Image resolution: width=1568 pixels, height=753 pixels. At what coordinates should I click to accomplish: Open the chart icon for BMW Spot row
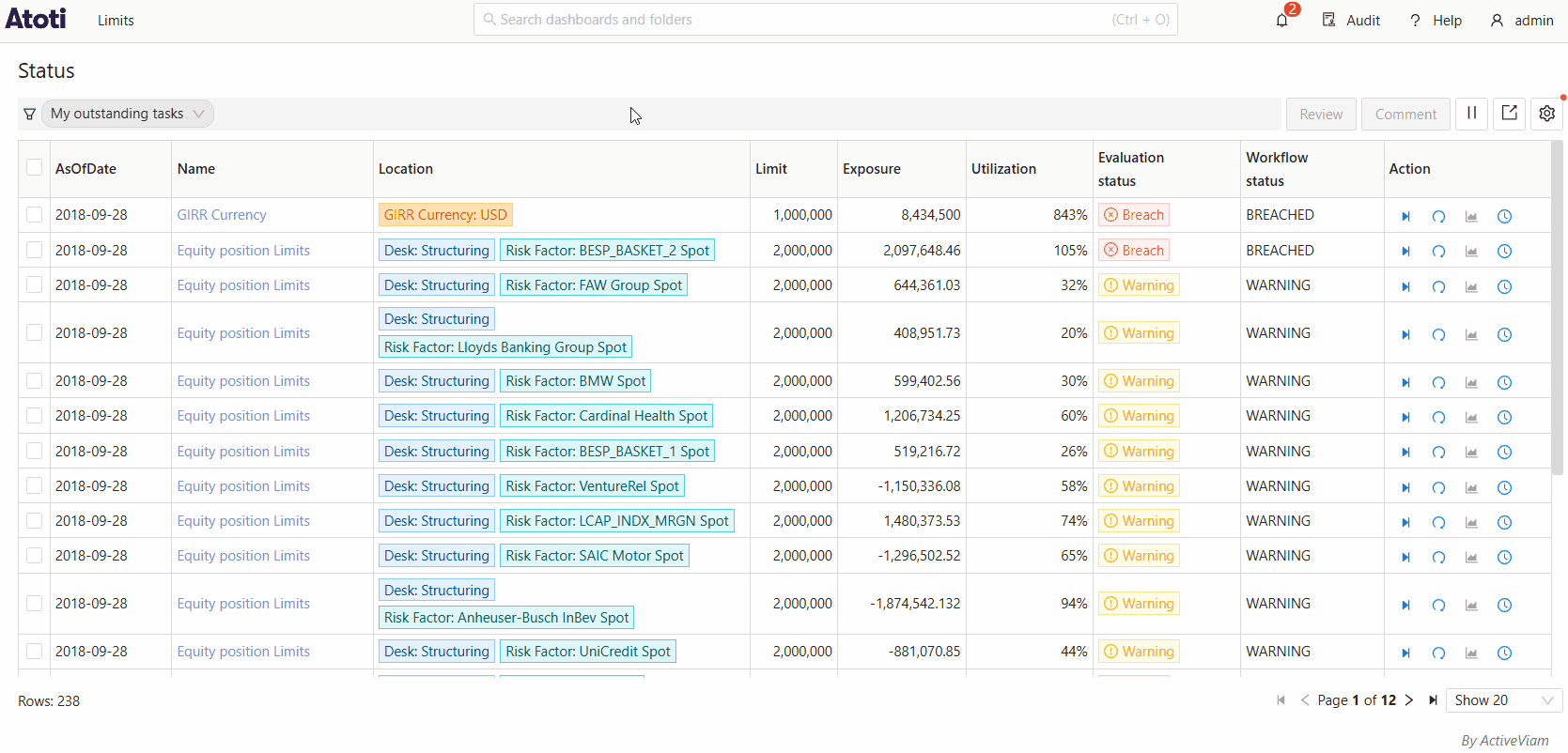click(1471, 382)
